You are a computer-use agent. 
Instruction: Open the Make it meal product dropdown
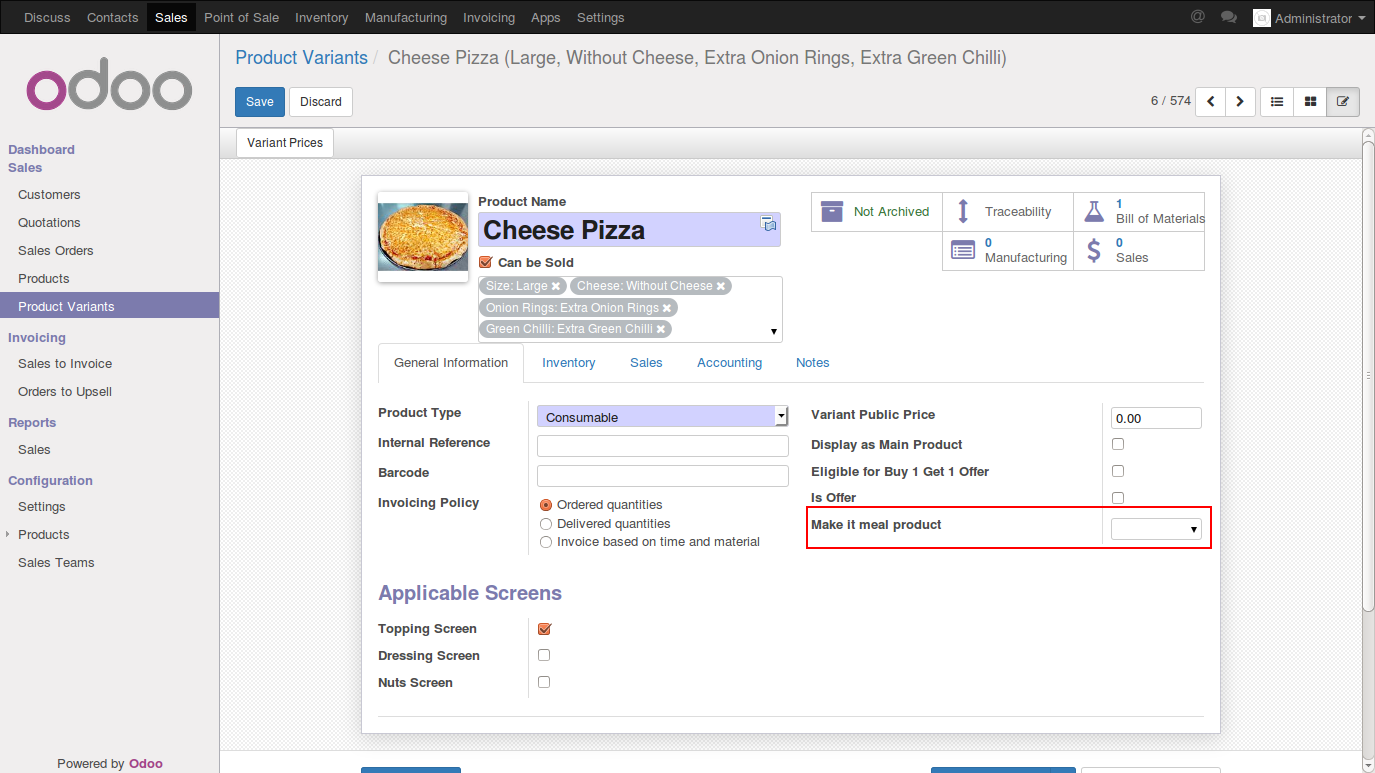point(1157,529)
